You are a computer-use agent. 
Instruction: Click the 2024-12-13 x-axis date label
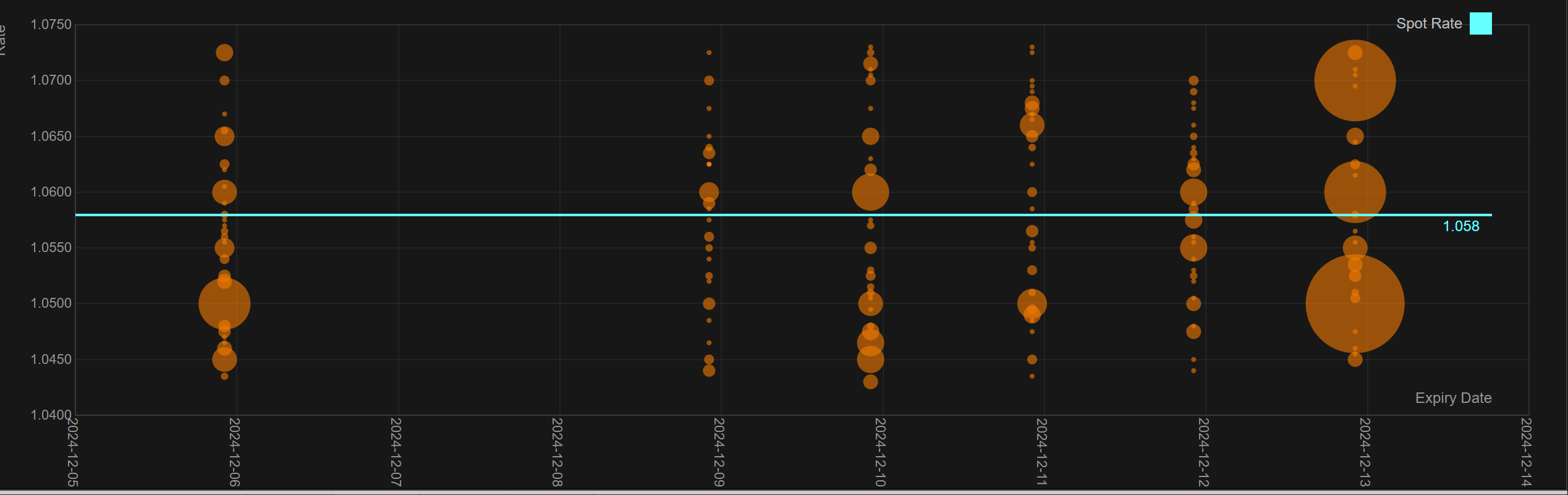[x=1365, y=452]
